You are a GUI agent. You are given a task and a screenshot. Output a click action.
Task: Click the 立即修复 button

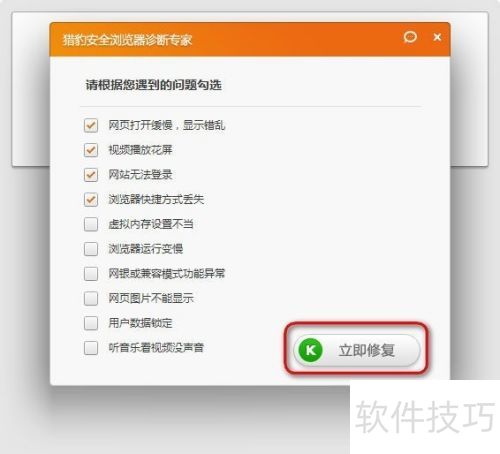pos(357,350)
